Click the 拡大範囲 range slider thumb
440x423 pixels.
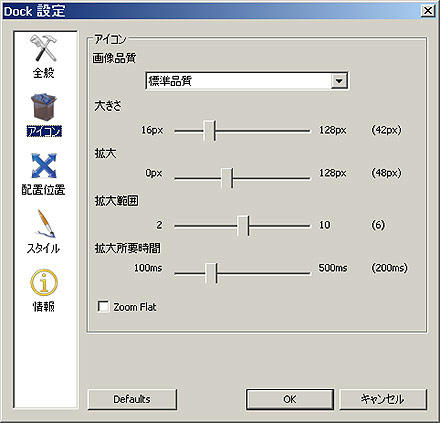point(243,226)
